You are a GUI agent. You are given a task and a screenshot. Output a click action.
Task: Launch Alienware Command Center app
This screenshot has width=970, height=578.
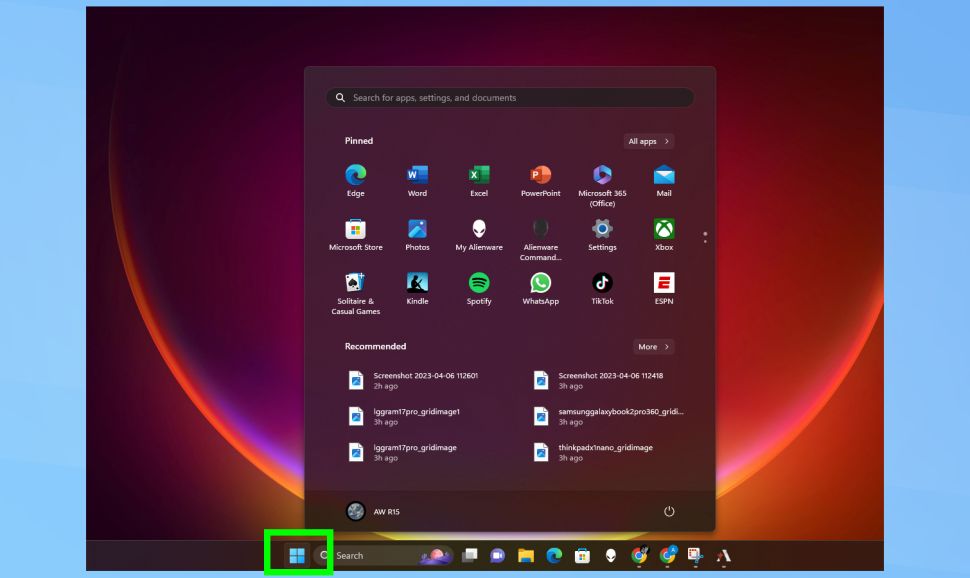[540, 240]
